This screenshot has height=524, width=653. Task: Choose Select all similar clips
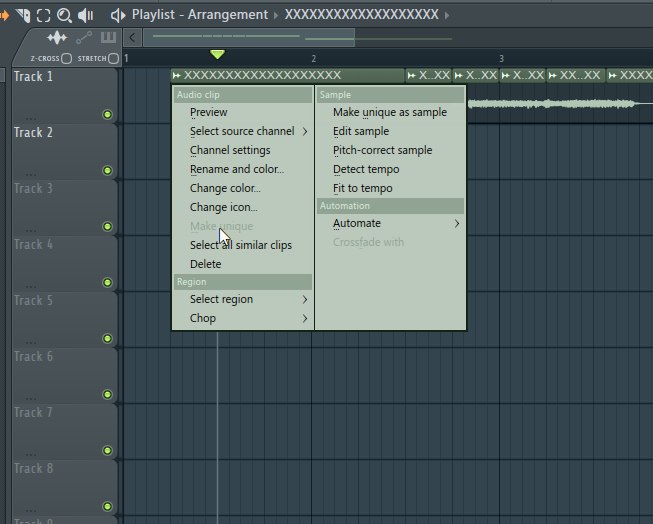tap(242, 245)
